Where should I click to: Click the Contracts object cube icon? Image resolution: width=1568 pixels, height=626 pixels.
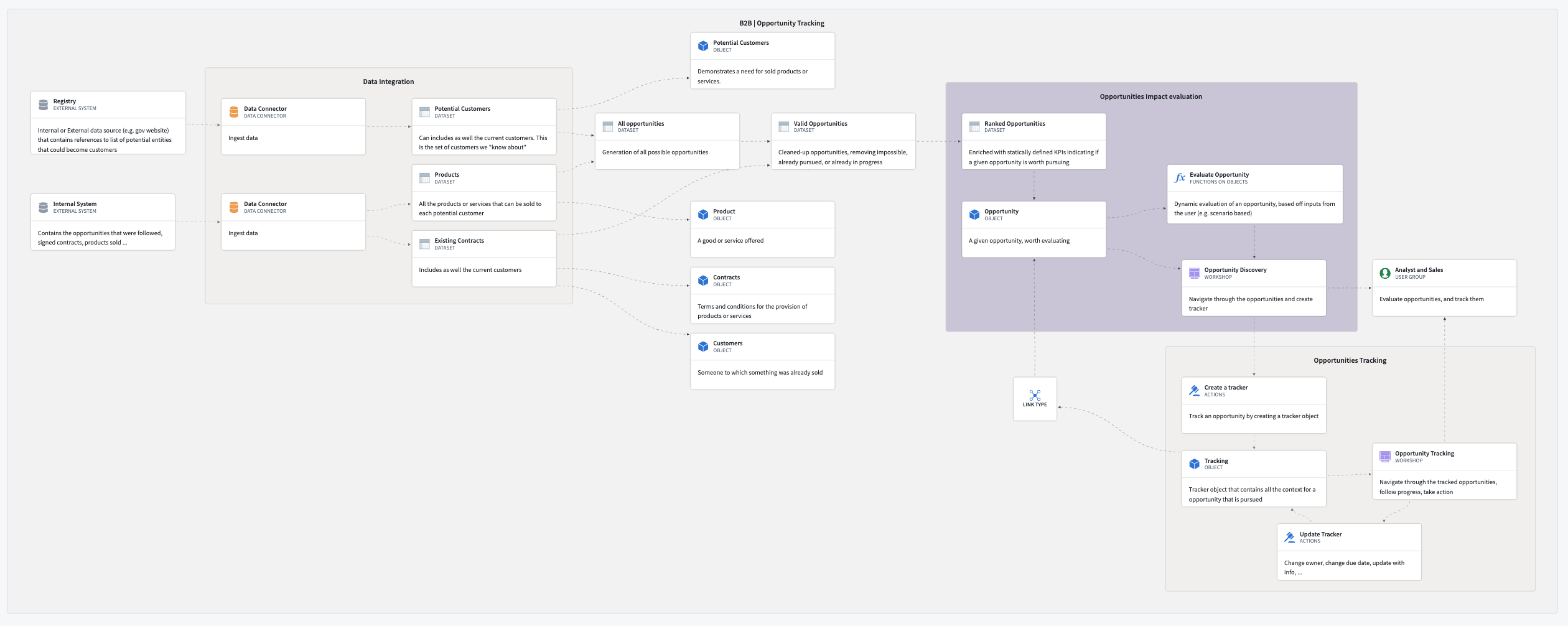pyautogui.click(x=703, y=281)
